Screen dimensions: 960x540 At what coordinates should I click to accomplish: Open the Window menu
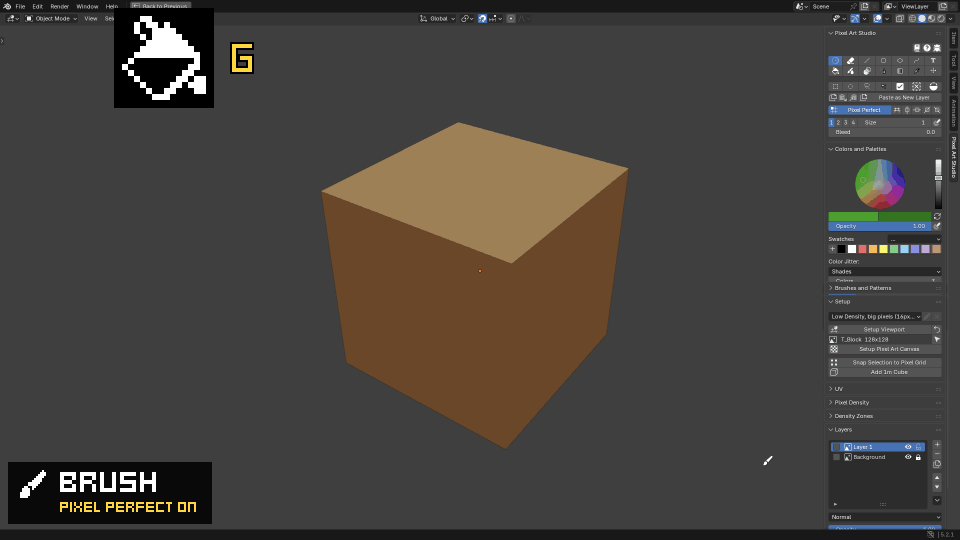(x=87, y=6)
